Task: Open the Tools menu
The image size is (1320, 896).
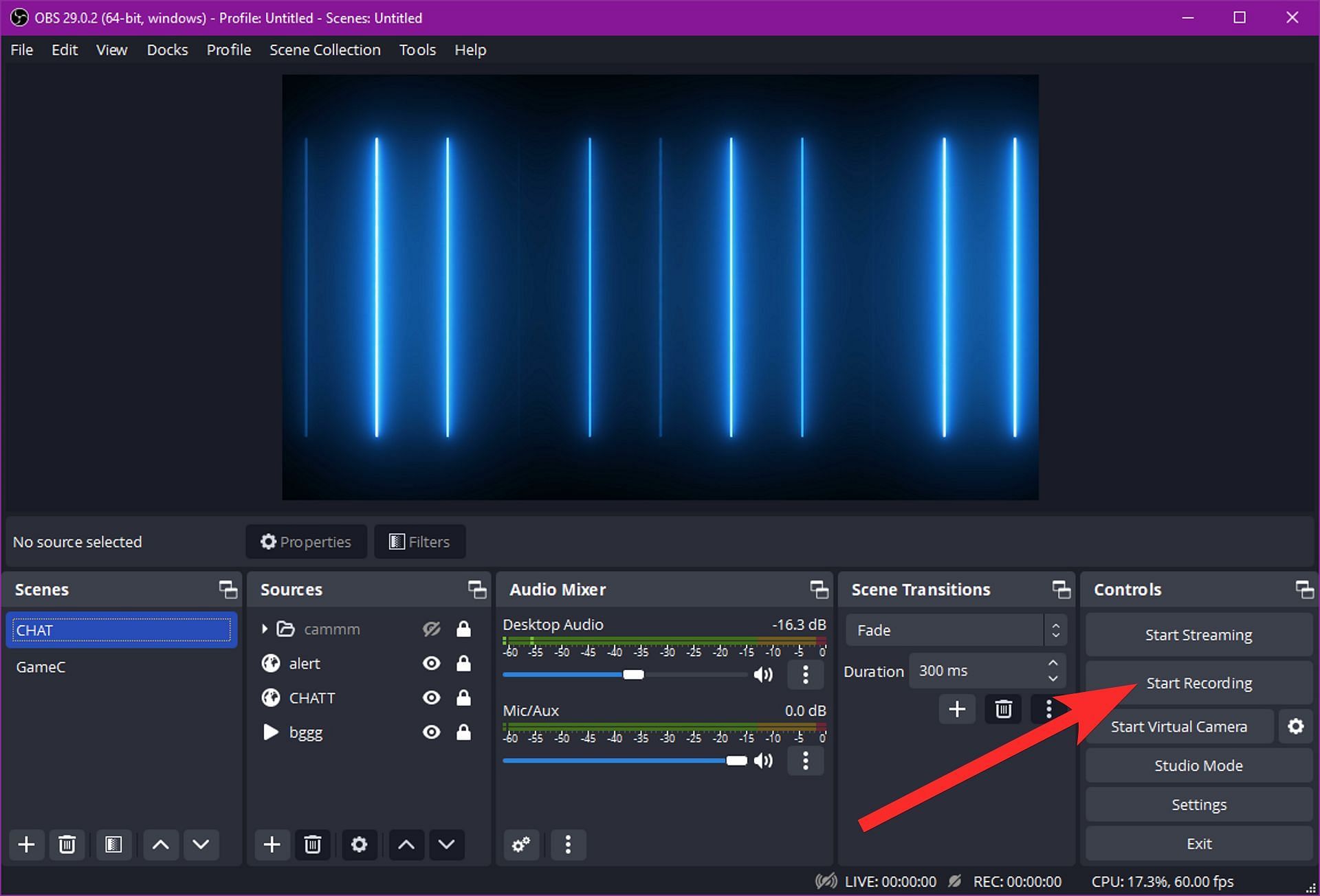Action: (x=417, y=49)
